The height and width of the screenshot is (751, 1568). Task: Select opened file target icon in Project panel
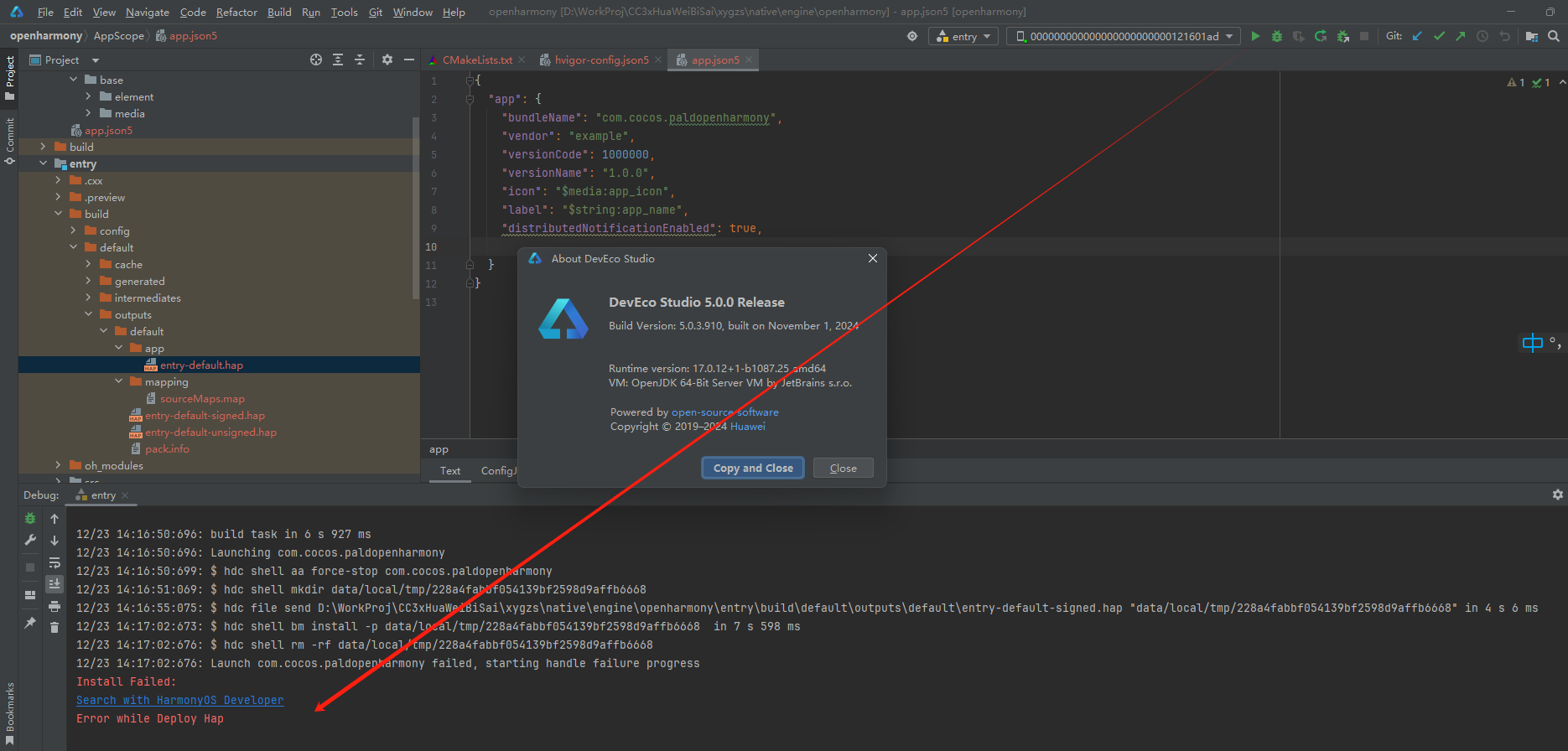[316, 60]
